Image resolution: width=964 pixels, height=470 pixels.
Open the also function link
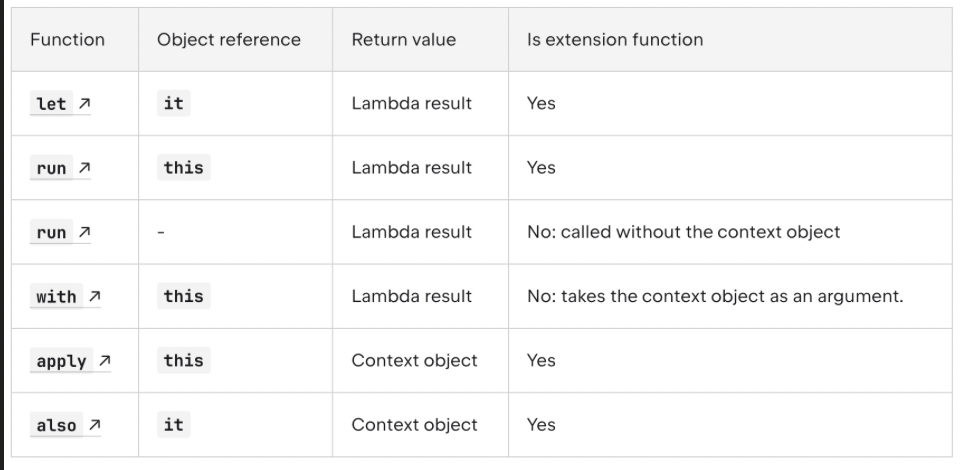coord(56,425)
